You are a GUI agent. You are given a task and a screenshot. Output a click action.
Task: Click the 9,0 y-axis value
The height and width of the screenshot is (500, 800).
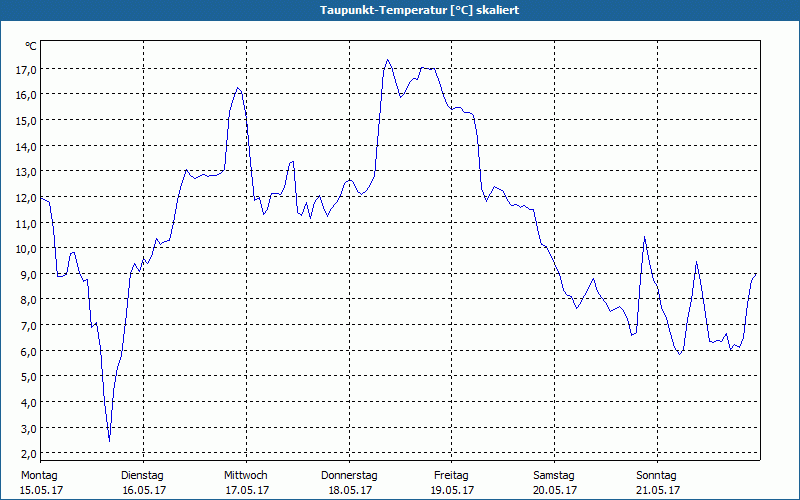pyautogui.click(x=29, y=274)
